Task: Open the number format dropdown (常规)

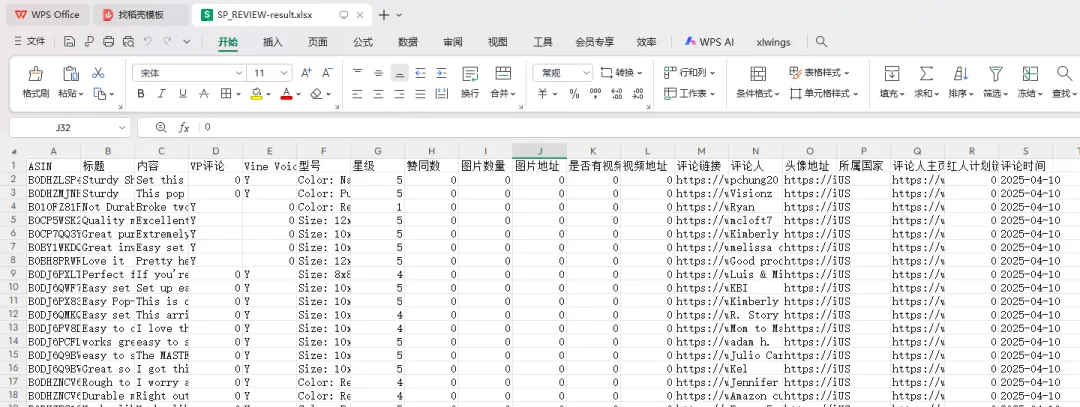Action: point(585,72)
